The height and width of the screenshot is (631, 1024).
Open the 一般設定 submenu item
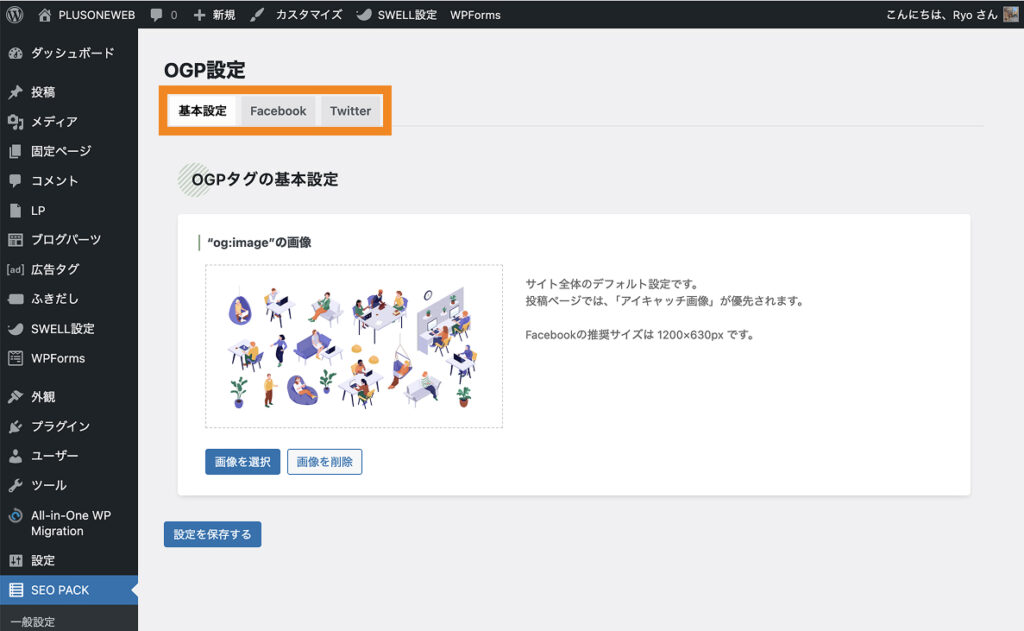pos(32,622)
